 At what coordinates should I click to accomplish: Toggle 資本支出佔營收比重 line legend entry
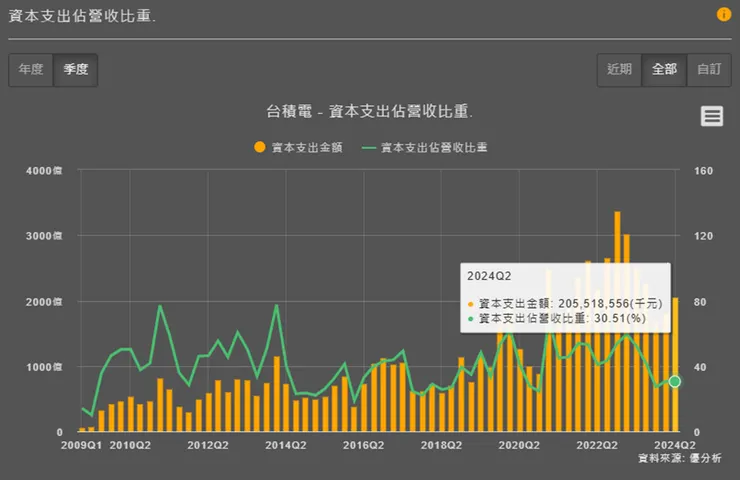coord(424,147)
